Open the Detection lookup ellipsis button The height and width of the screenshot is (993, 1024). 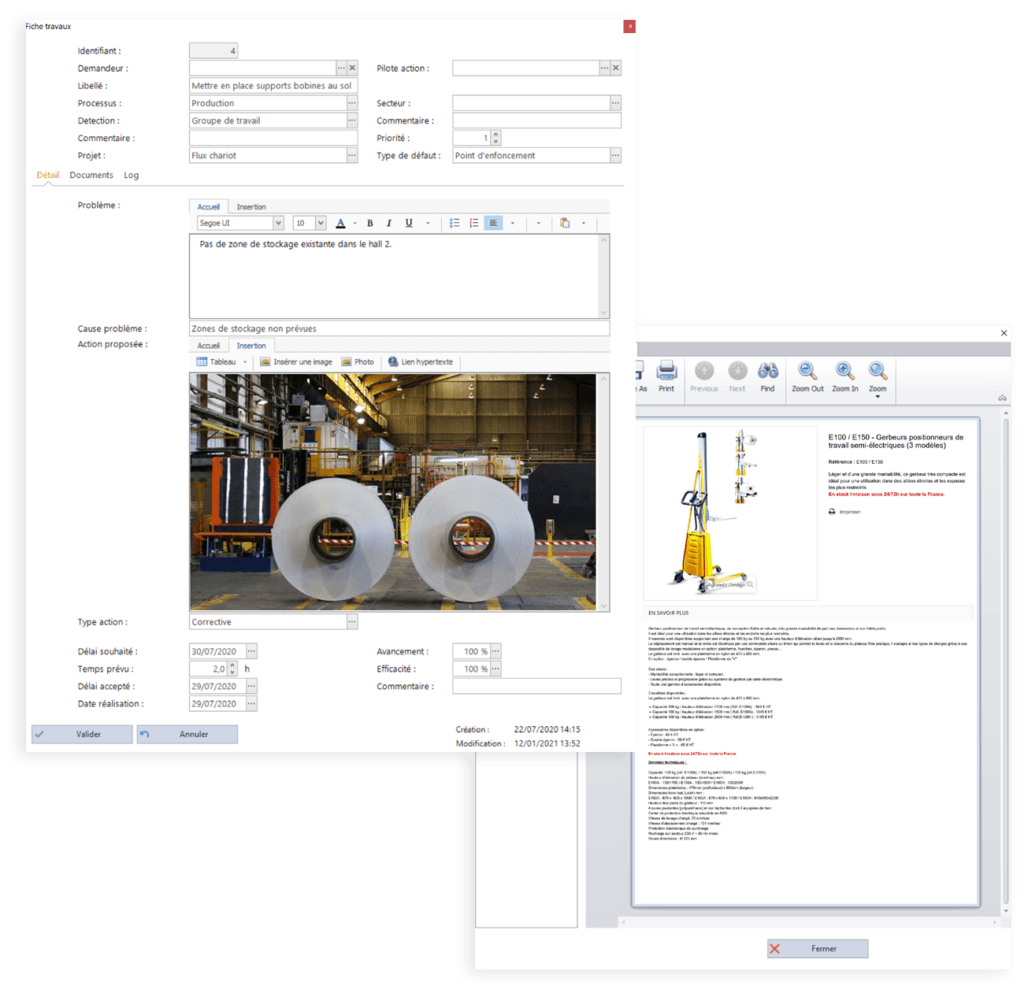pos(352,121)
